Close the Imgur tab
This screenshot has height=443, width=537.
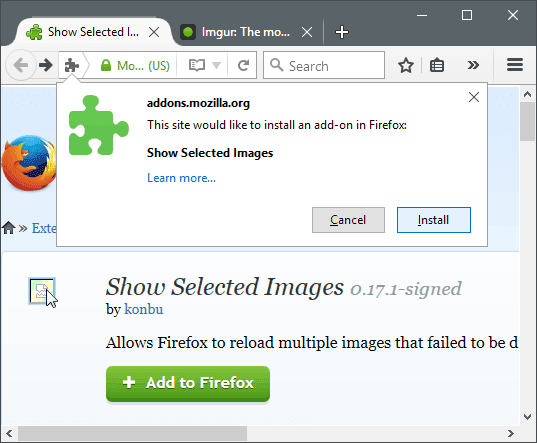pyautogui.click(x=307, y=32)
